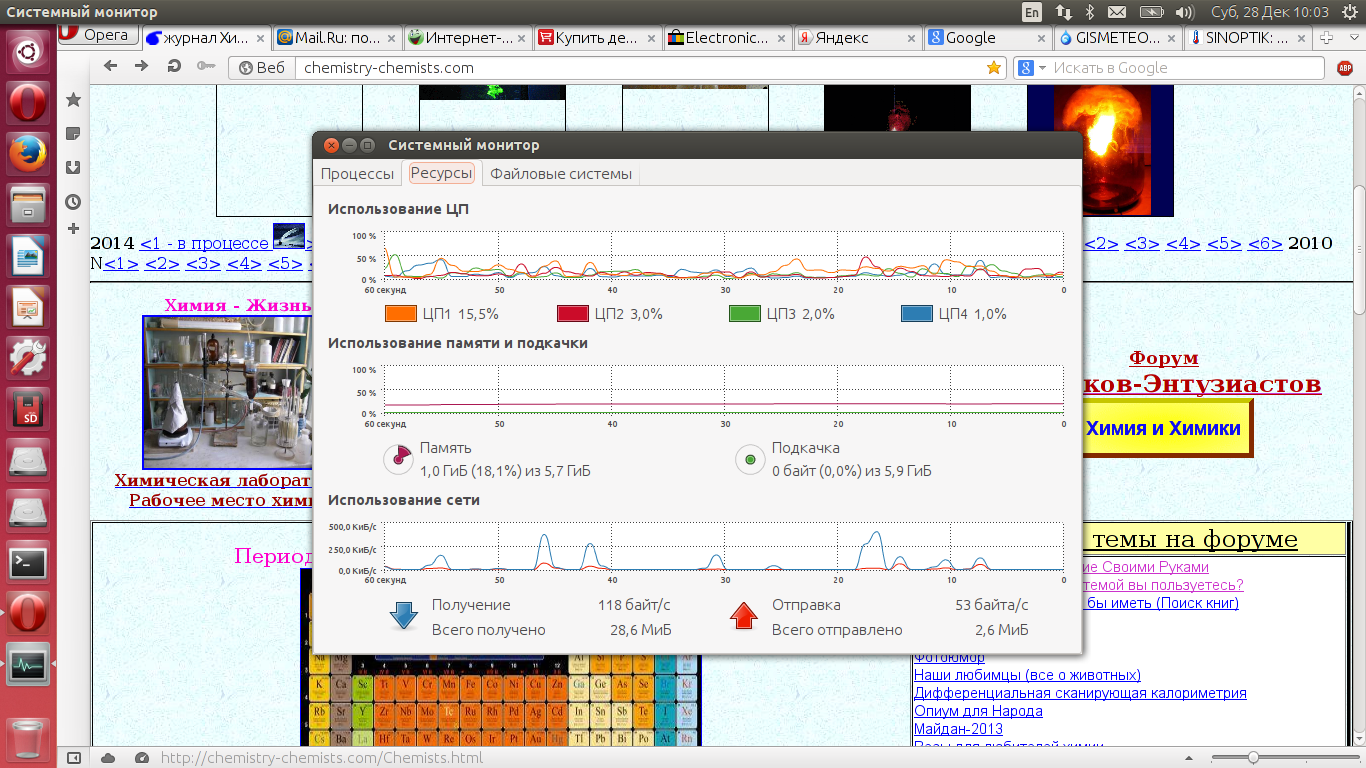Toggle Opera panel sidebar button in status bar
Screen dimensions: 1366x768
point(75,758)
